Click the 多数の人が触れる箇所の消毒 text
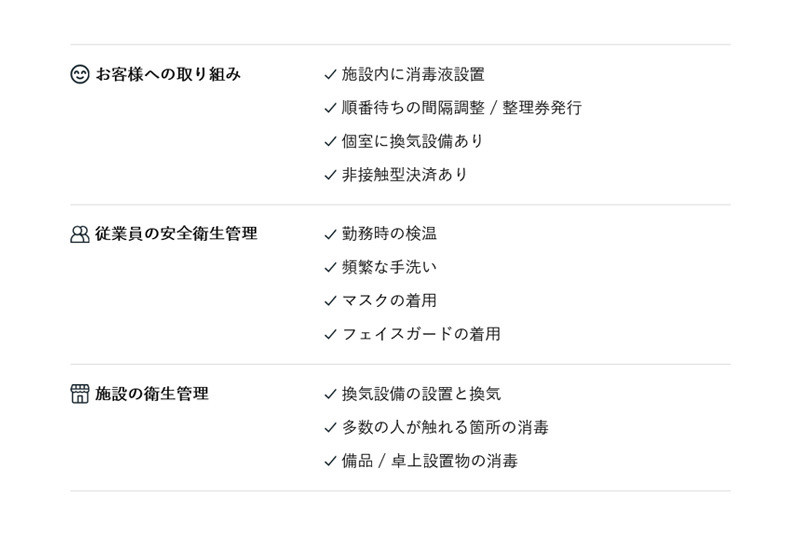 click(445, 428)
